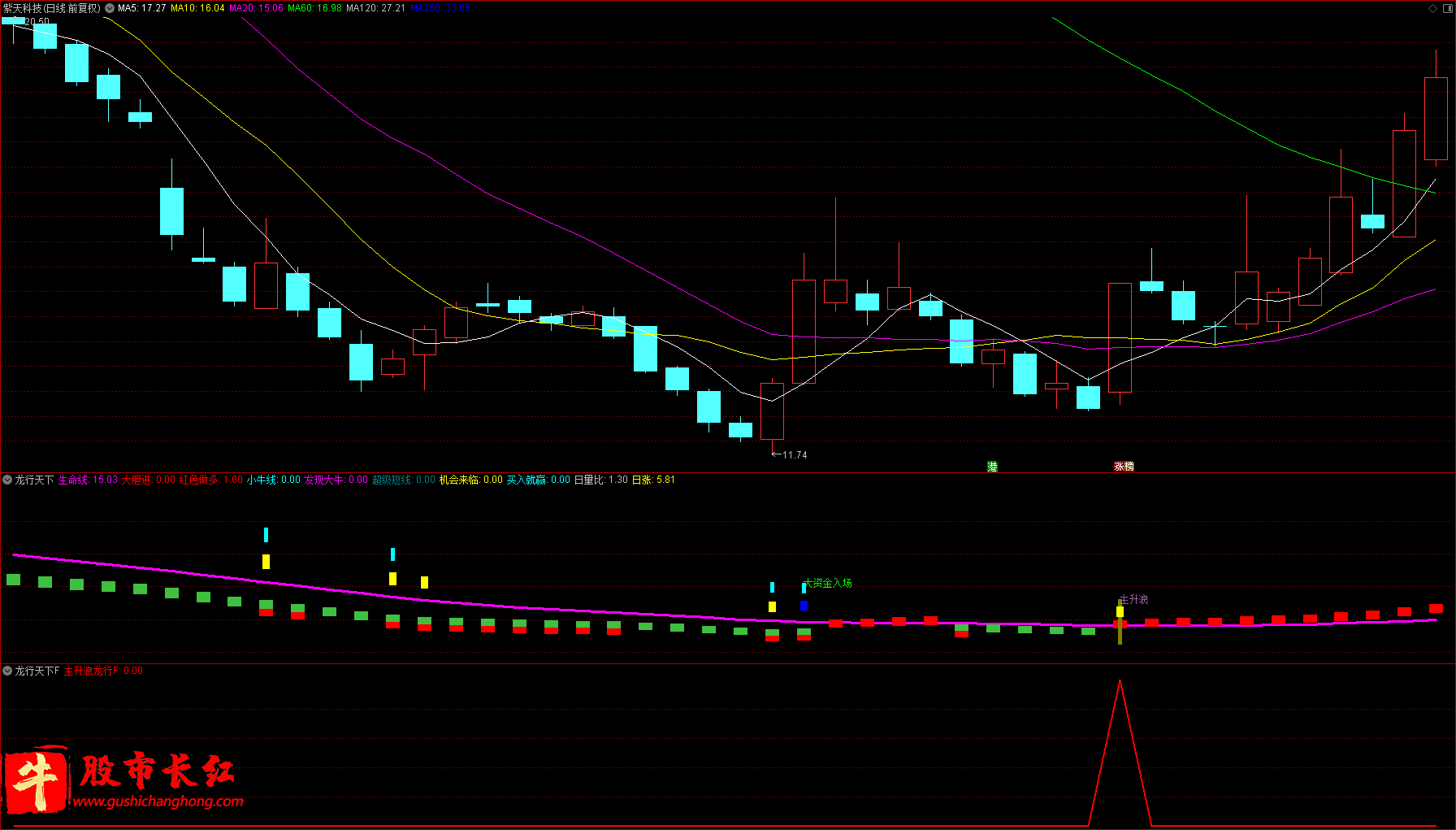
Task: Click the green 港 marker badge
Action: tap(992, 467)
